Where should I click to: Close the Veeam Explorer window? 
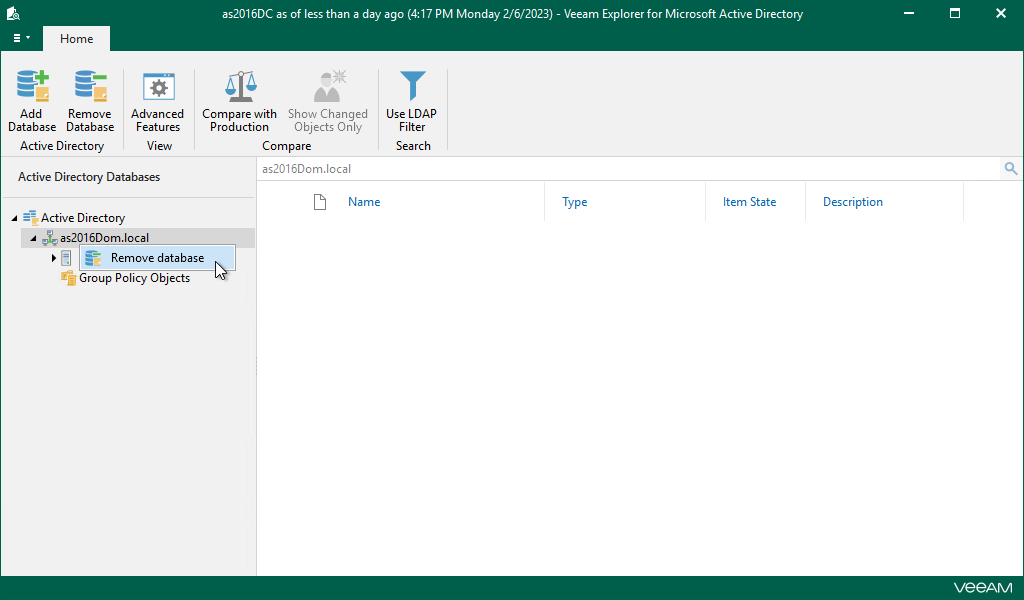[1000, 13]
